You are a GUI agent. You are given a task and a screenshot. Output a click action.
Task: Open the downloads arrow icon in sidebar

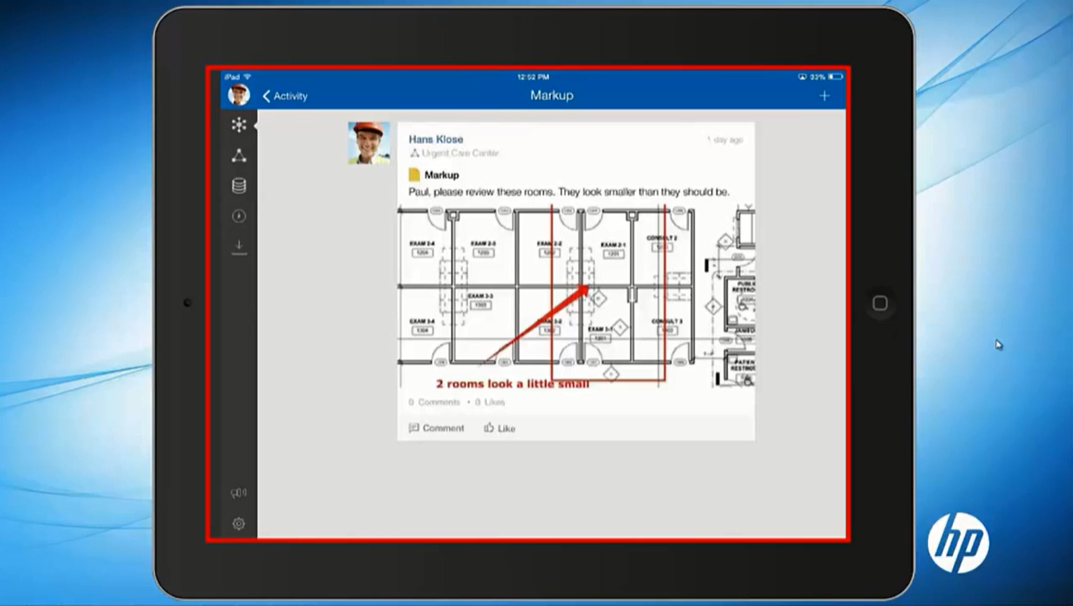239,246
